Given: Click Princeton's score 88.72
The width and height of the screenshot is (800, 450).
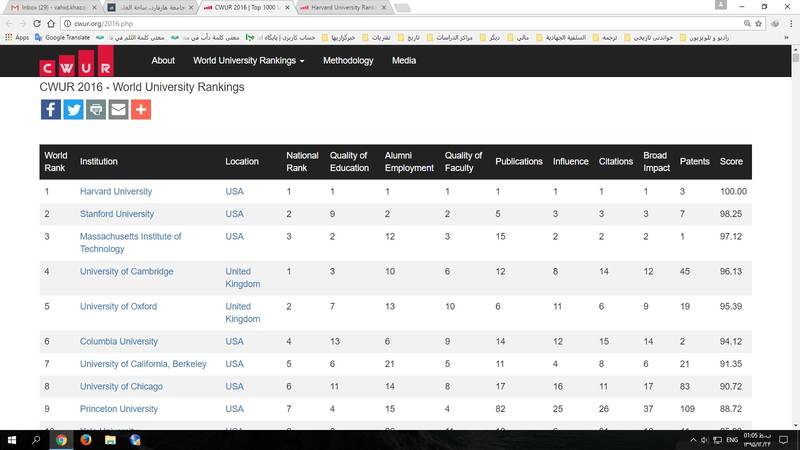Looking at the screenshot, I should 731,409.
